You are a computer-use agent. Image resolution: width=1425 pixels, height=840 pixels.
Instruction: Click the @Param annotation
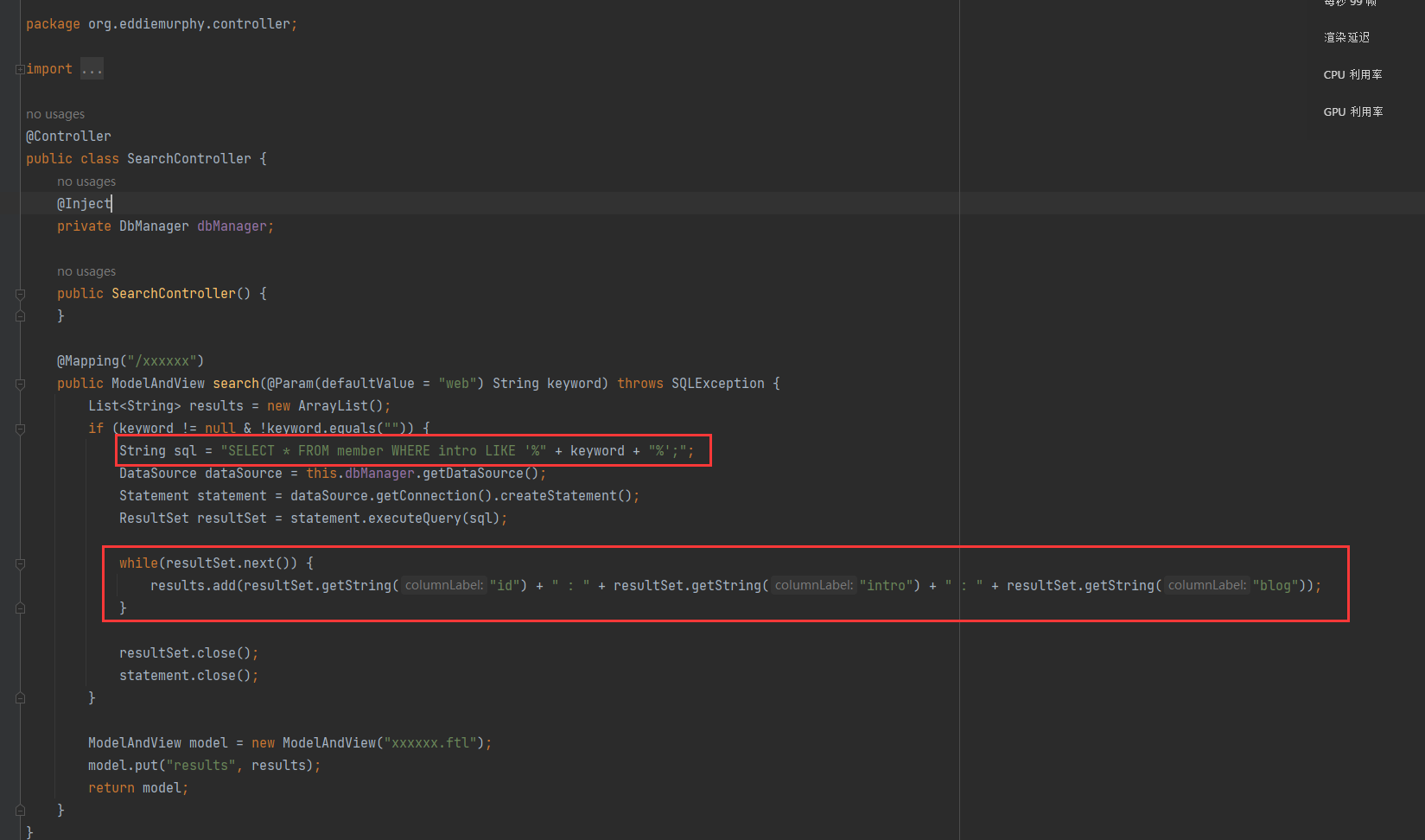pos(290,384)
